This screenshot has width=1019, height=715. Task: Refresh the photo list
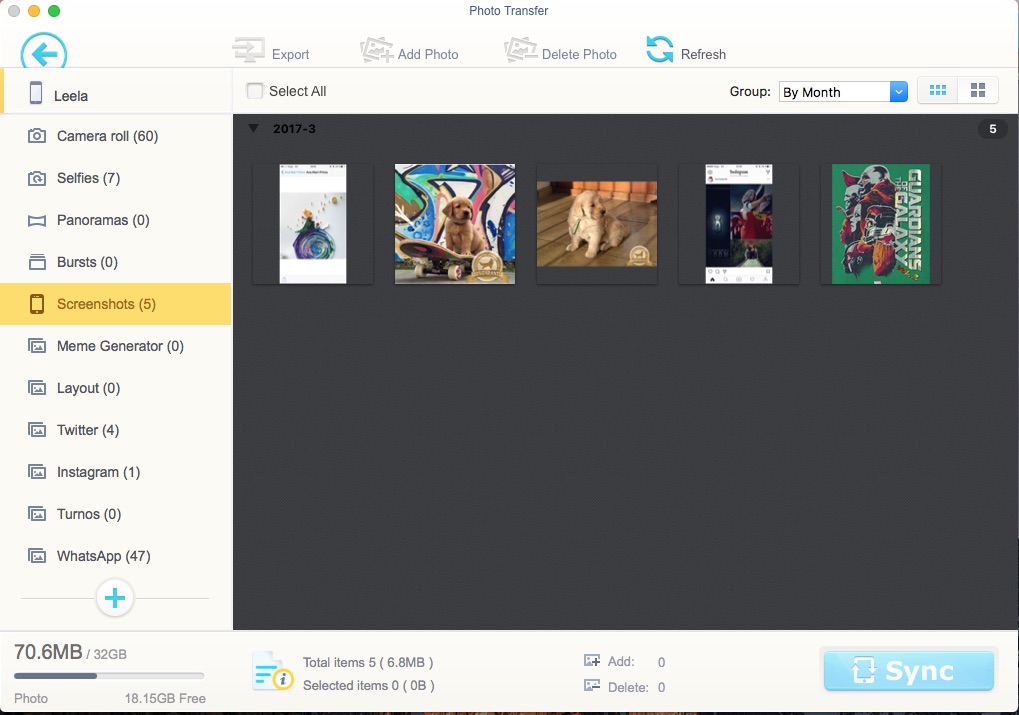[x=660, y=50]
